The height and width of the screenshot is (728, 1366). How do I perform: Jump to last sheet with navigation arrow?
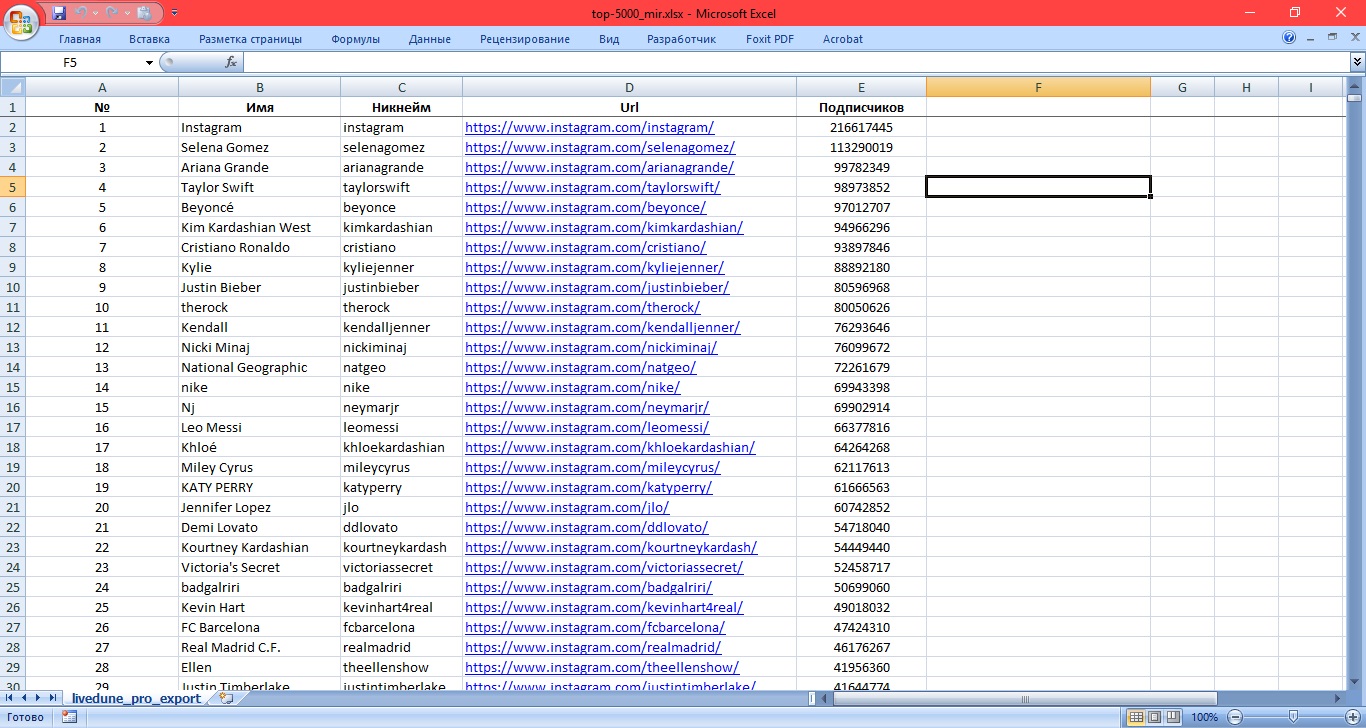[x=52, y=698]
